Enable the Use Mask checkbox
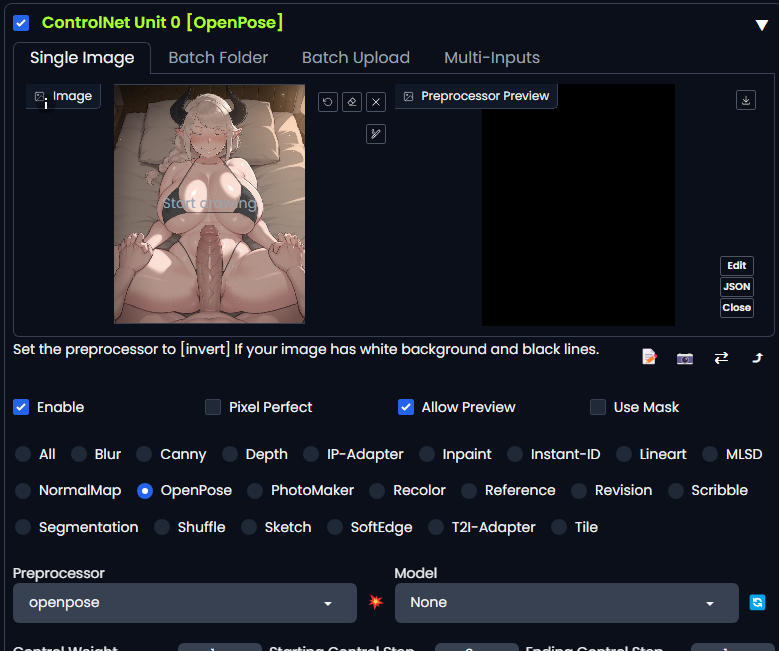This screenshot has height=651, width=779. [x=598, y=407]
